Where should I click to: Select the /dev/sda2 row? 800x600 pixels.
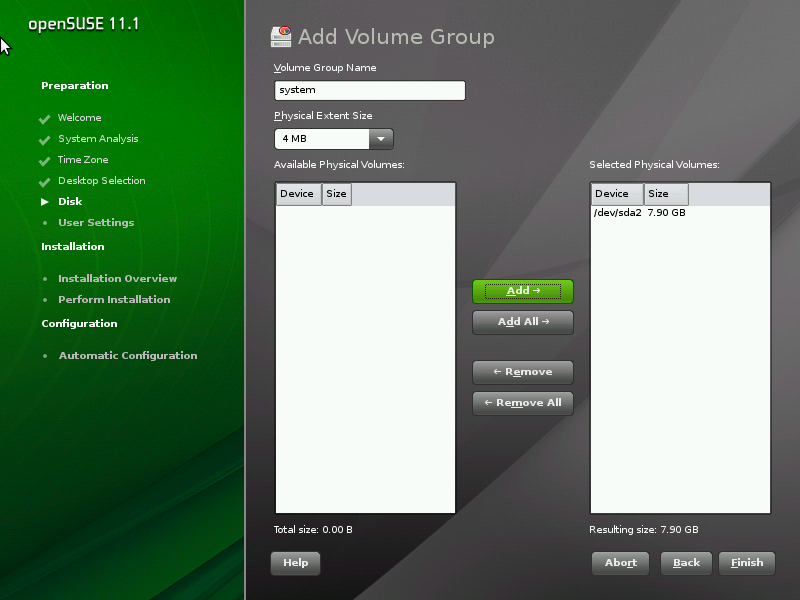point(680,213)
